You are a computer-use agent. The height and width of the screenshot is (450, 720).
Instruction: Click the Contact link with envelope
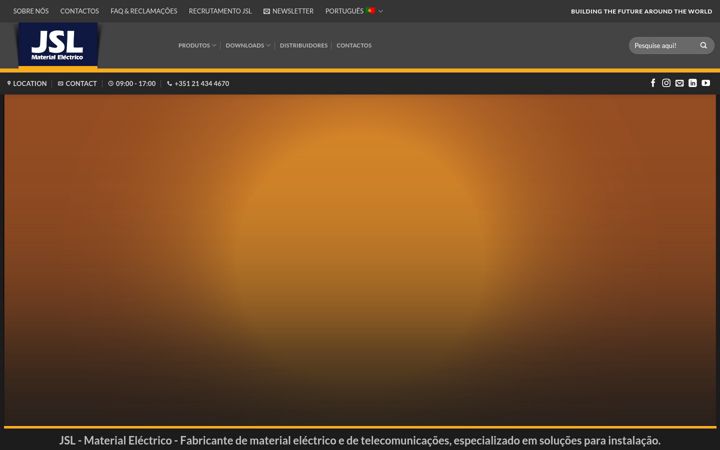[77, 84]
